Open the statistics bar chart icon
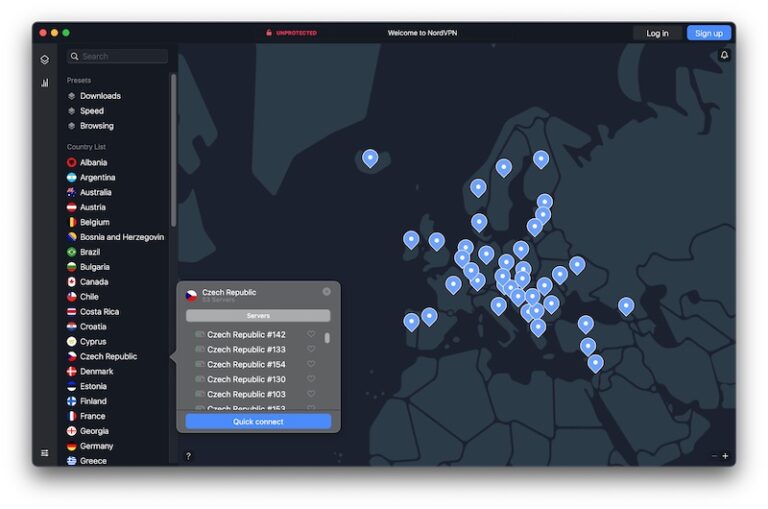The image size is (768, 509). click(x=44, y=83)
